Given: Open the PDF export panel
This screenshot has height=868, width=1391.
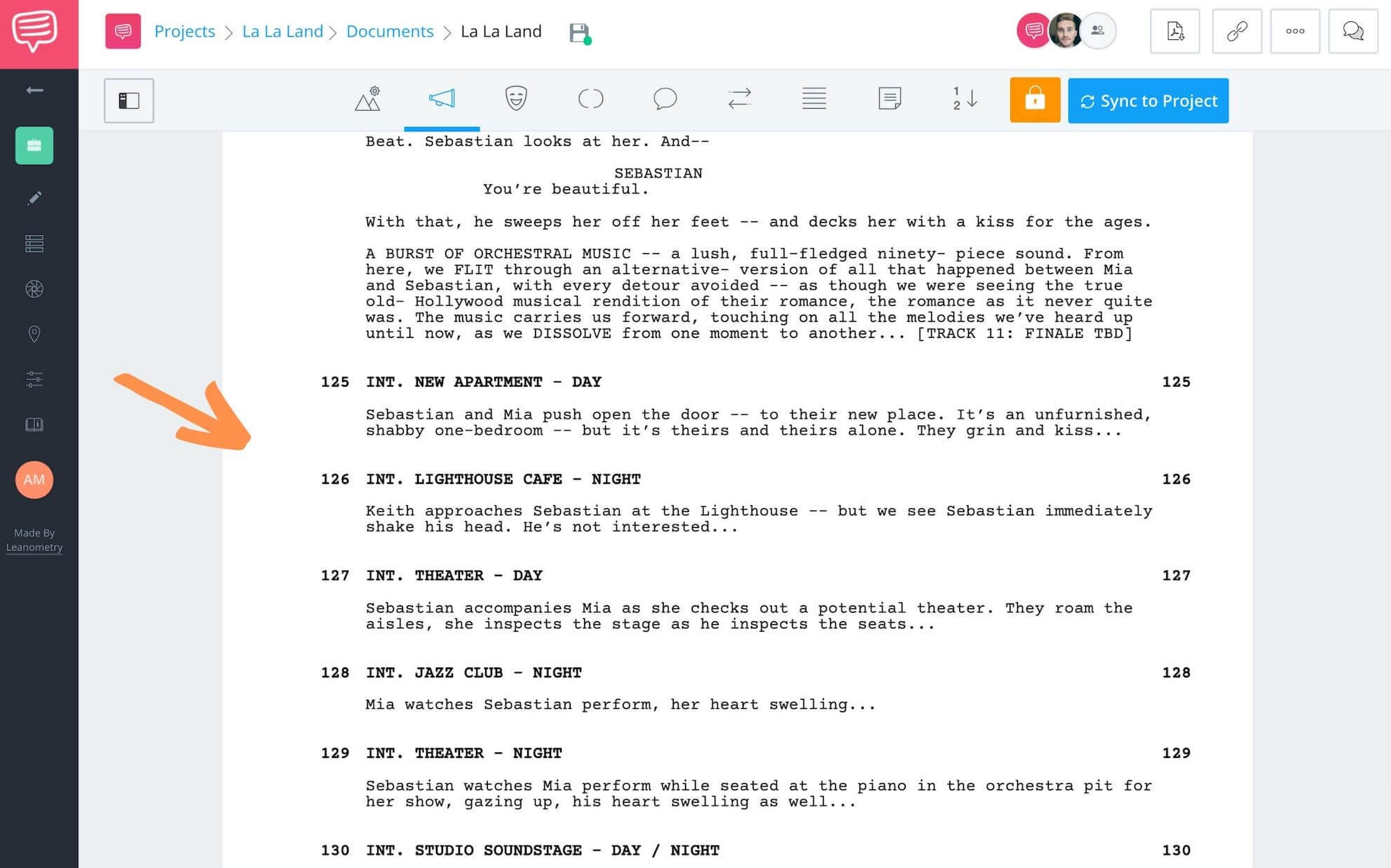Looking at the screenshot, I should (1176, 30).
